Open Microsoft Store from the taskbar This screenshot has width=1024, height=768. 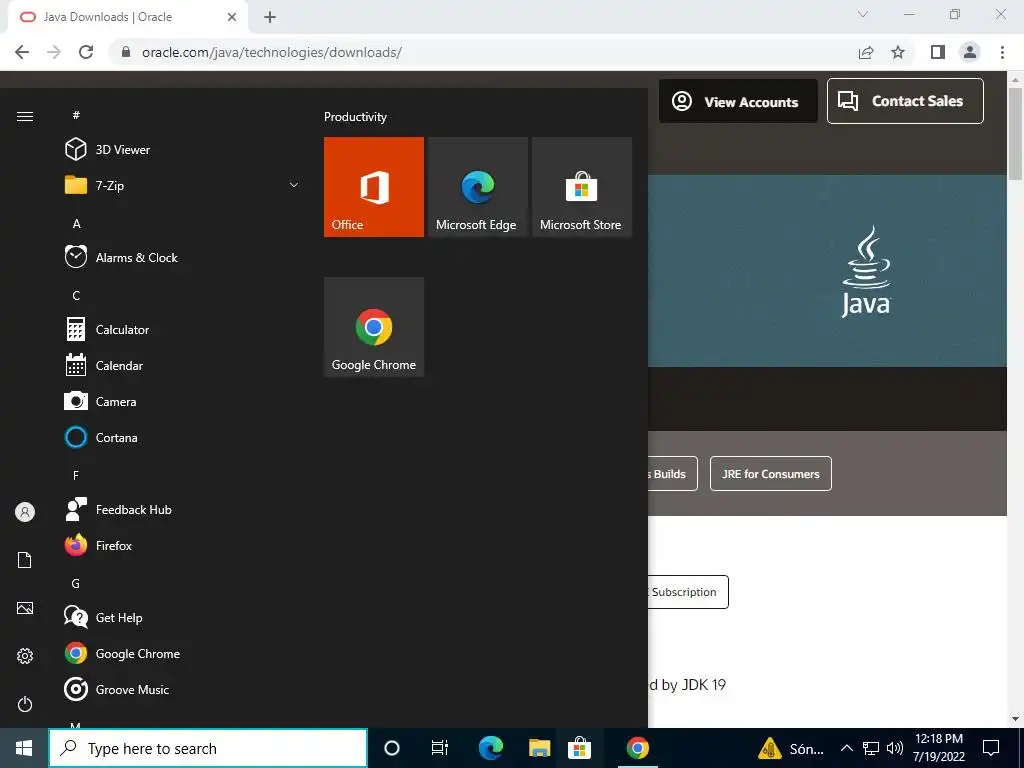coord(579,748)
